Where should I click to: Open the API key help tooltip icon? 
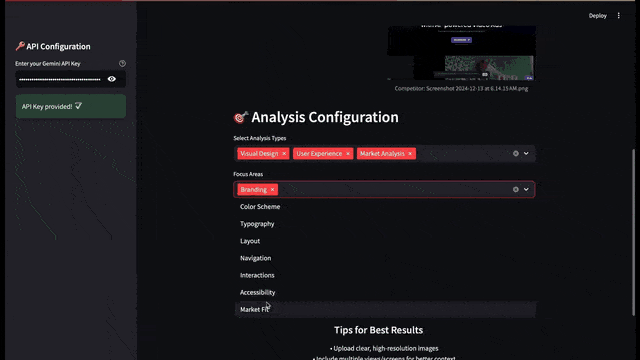click(122, 64)
